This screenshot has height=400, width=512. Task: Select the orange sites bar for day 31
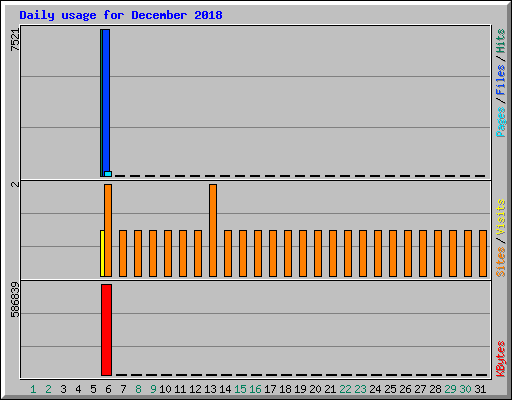coord(483,253)
